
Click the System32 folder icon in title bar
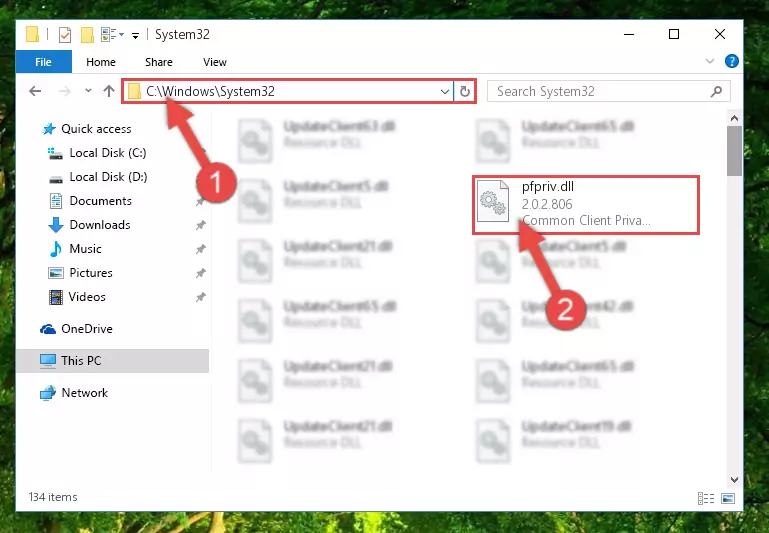(x=32, y=34)
